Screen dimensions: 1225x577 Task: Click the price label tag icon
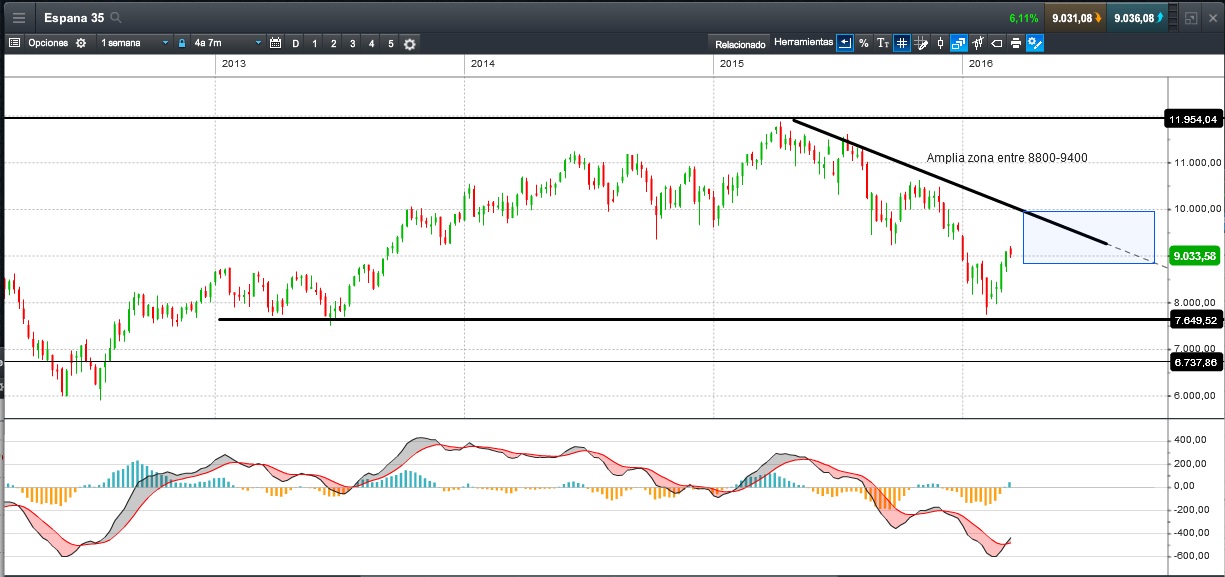996,43
